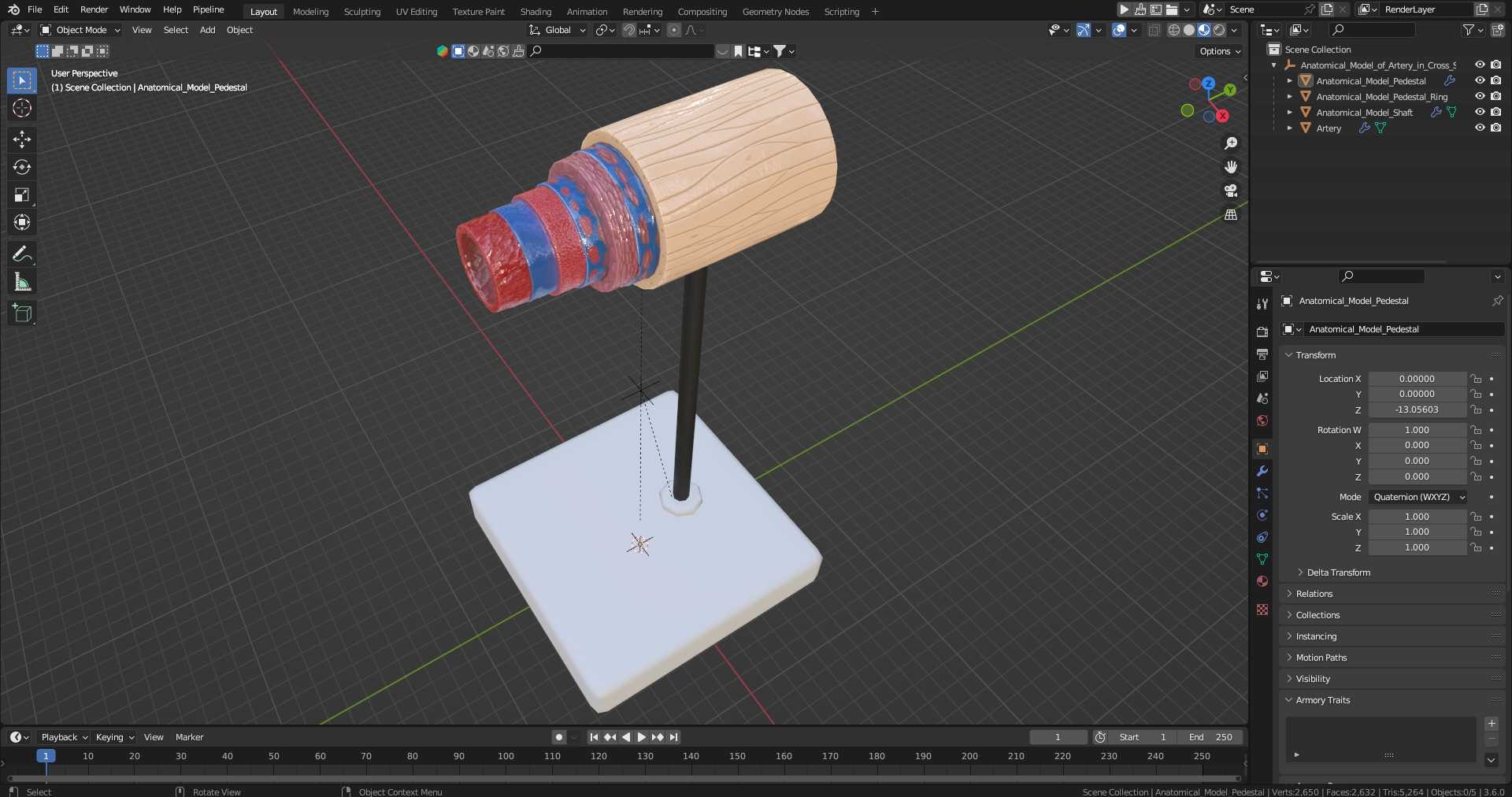Expand the Collections panel
Screen dimensions: 1512x797
(x=1317, y=615)
